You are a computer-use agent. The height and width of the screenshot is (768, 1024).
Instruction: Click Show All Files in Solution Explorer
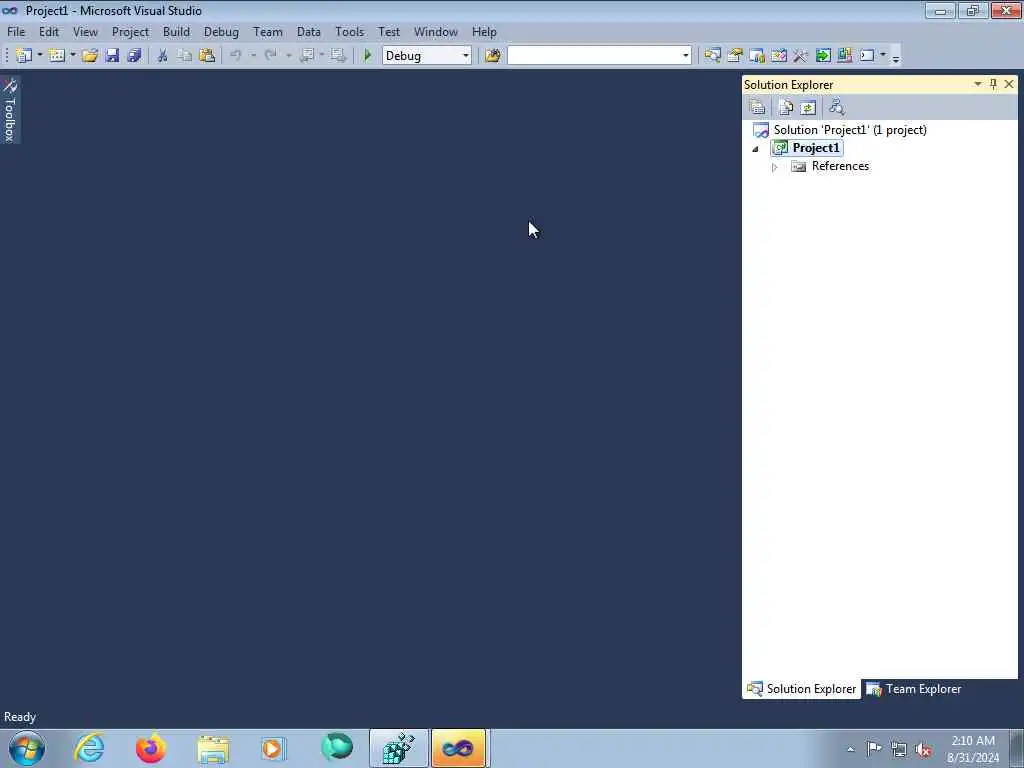(x=786, y=107)
